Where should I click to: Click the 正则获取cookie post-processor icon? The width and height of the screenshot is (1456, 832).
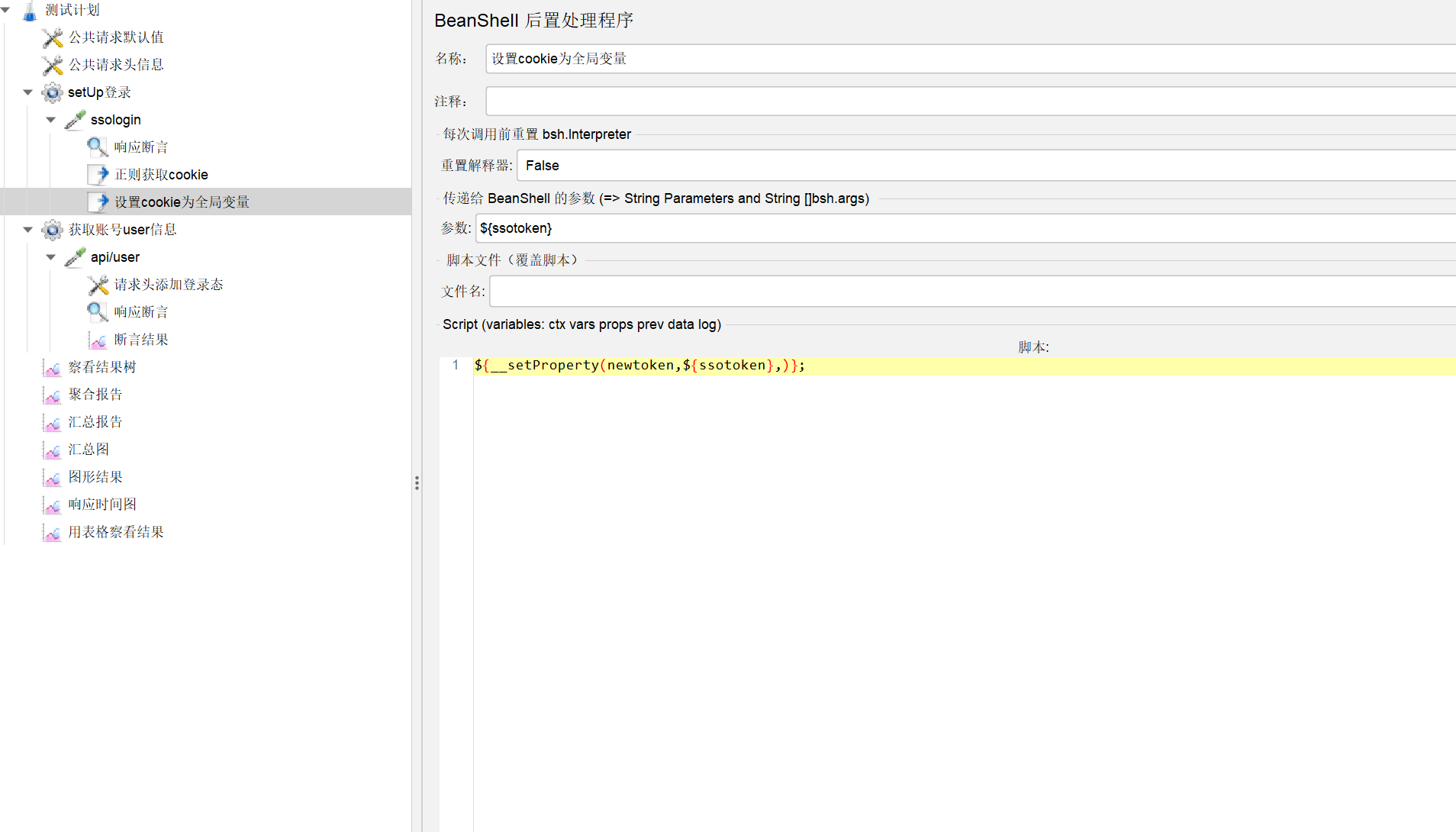98,175
